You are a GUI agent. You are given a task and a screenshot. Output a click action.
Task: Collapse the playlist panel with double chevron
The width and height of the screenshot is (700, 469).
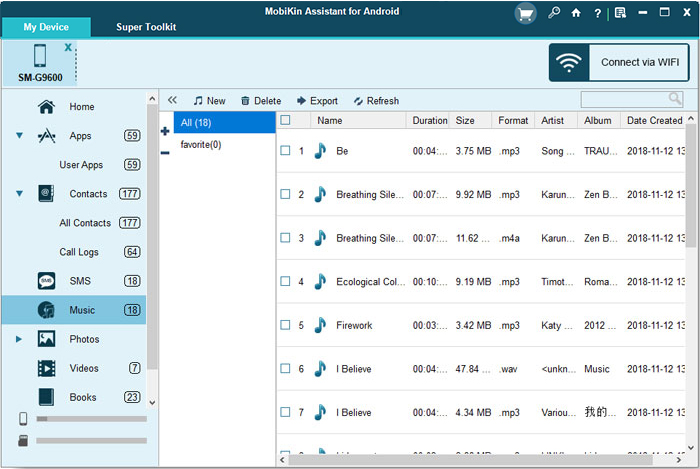[172, 100]
